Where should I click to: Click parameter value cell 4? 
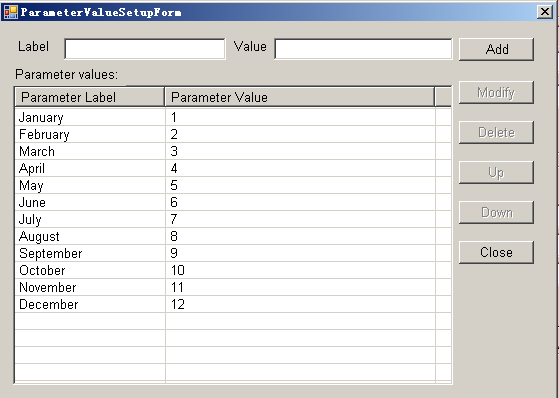coord(300,168)
